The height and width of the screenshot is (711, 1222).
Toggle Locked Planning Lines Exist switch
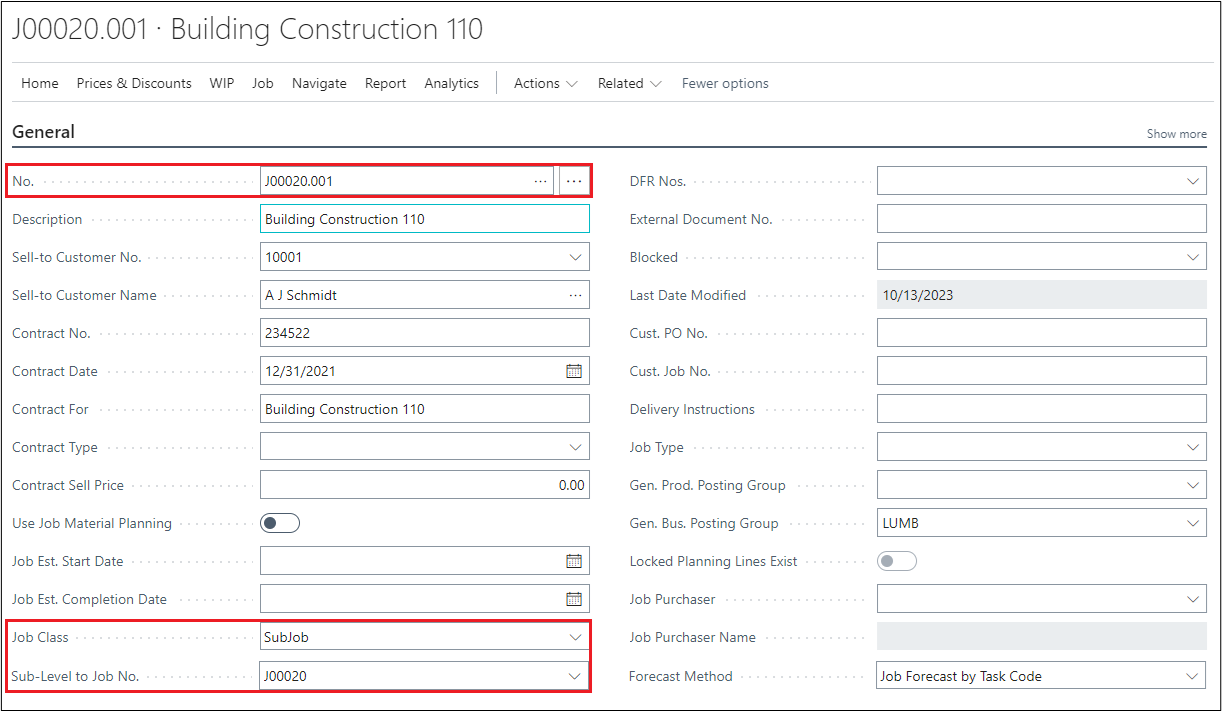[x=896, y=561]
